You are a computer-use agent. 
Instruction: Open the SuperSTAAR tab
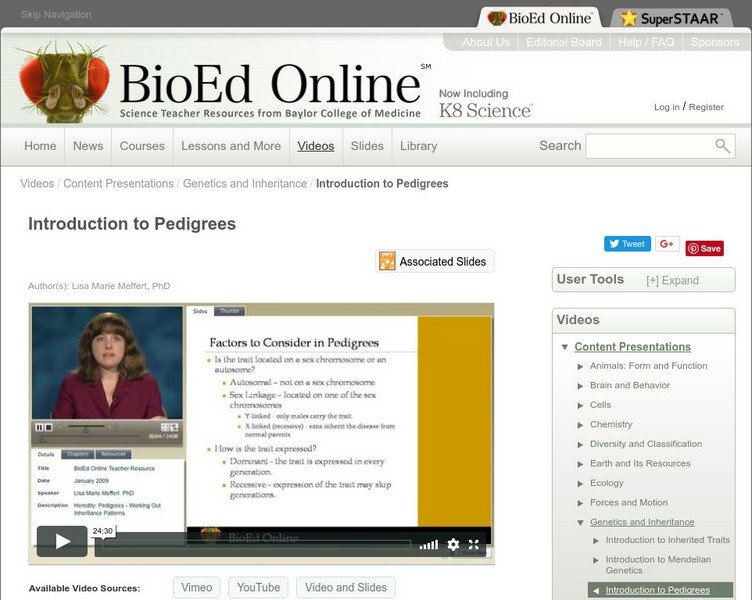coord(671,18)
